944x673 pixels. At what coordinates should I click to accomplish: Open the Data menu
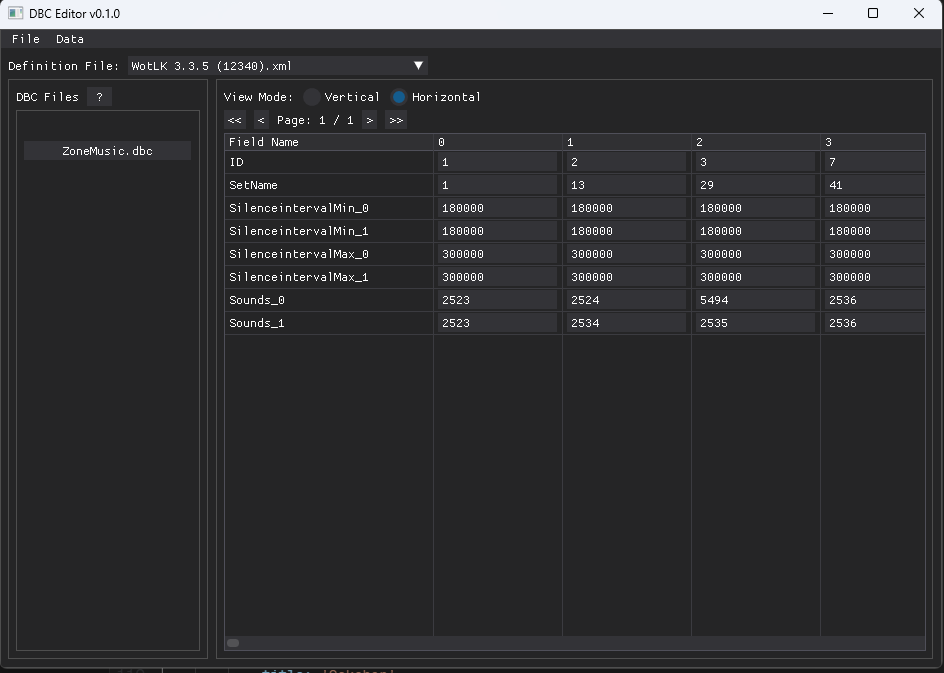(69, 39)
